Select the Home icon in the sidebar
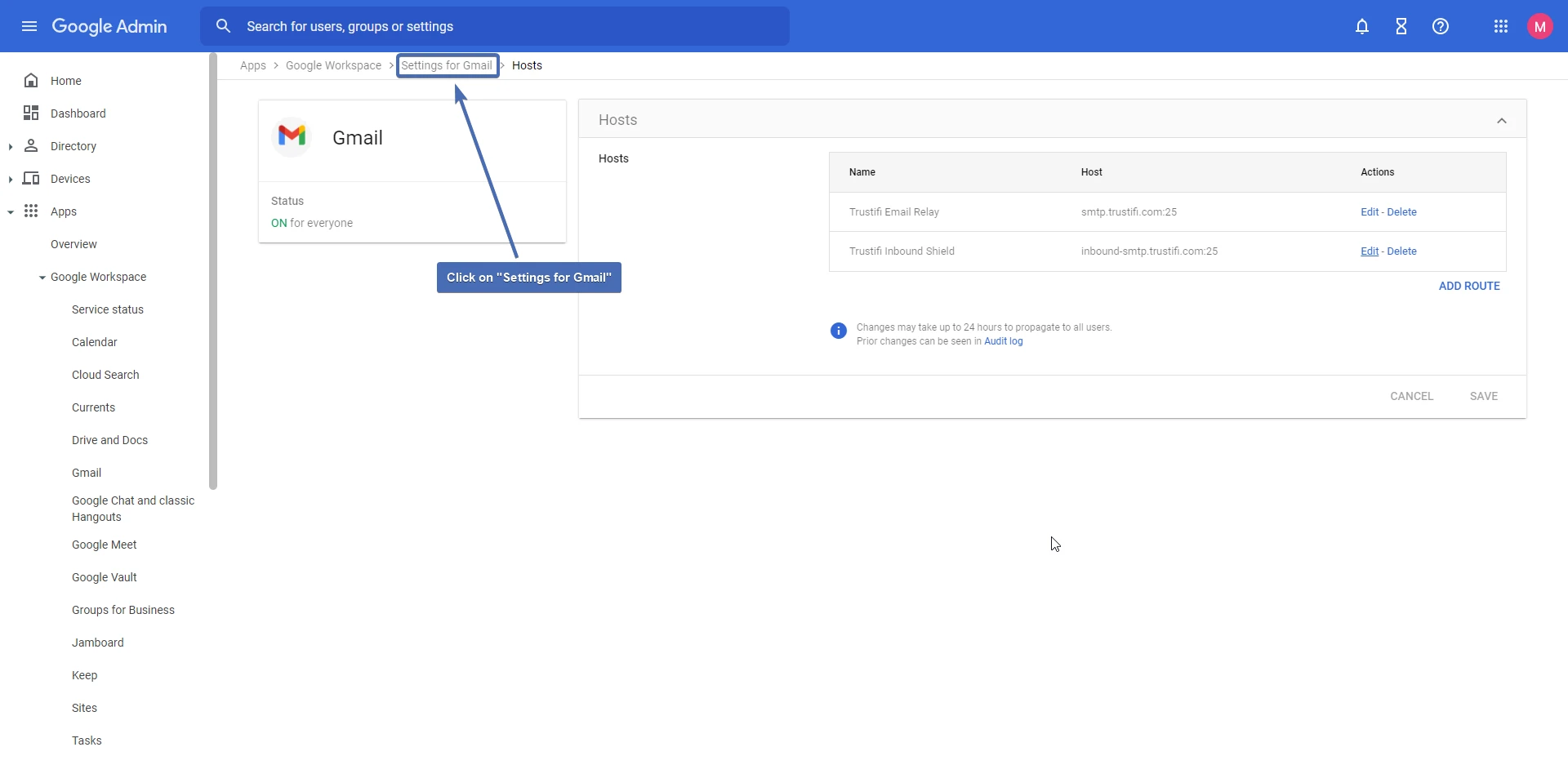Image resolution: width=1568 pixels, height=765 pixels. [30, 80]
